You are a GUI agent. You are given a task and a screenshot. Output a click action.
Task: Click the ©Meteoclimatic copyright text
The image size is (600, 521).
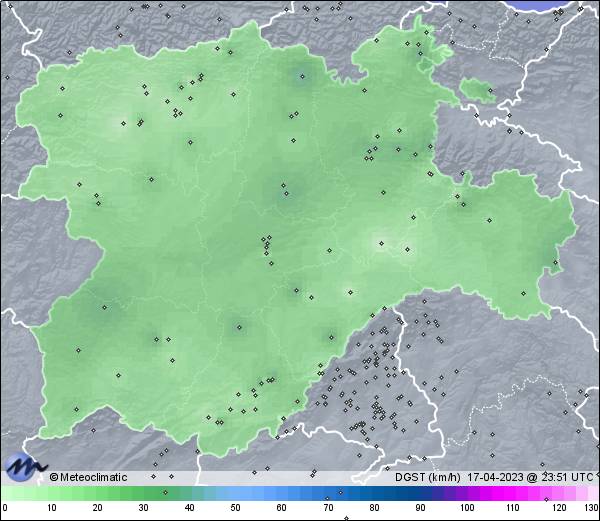(x=88, y=477)
